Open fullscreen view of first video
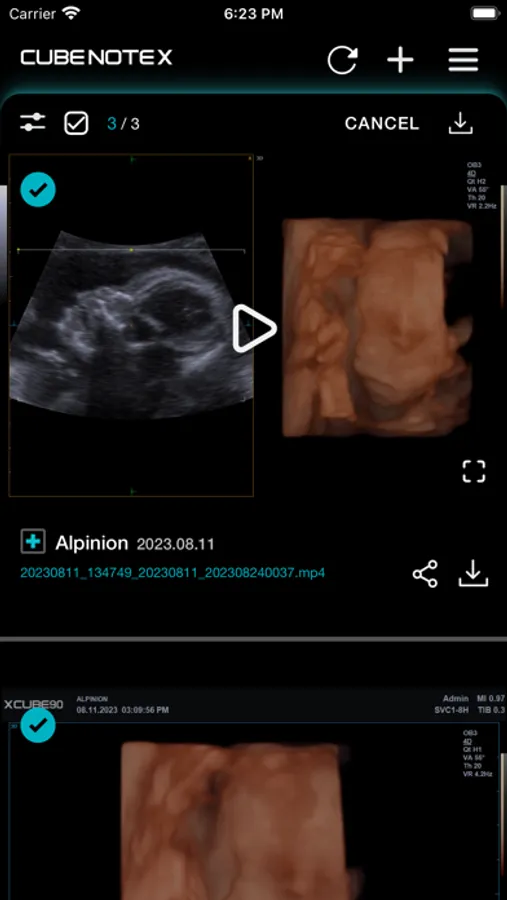507x900 pixels. click(474, 471)
